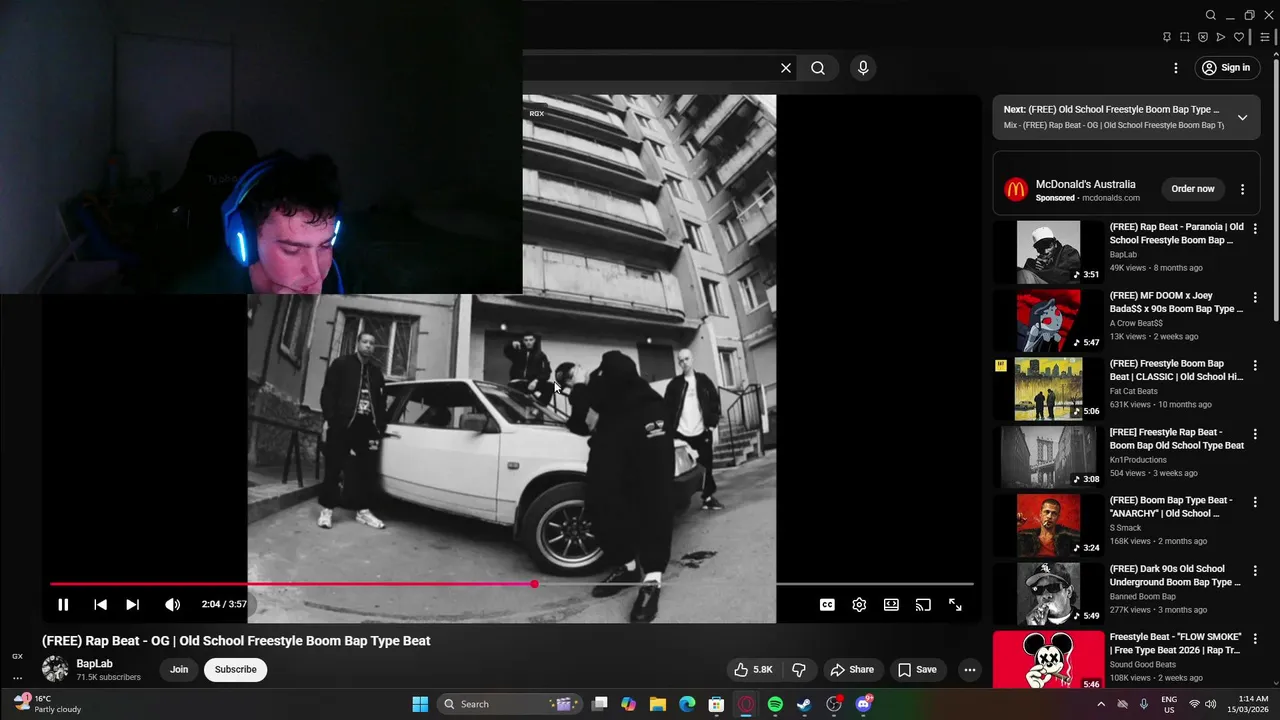The height and width of the screenshot is (720, 1280).
Task: Open Discord from the taskbar
Action: [864, 704]
